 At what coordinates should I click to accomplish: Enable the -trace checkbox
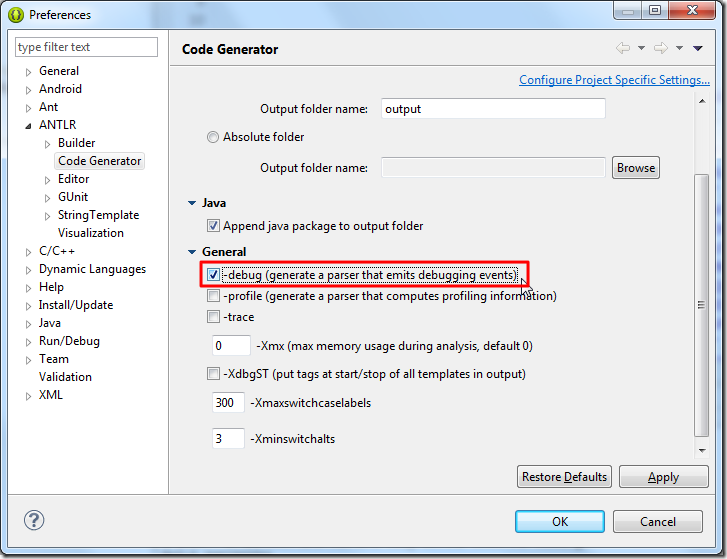pos(213,317)
